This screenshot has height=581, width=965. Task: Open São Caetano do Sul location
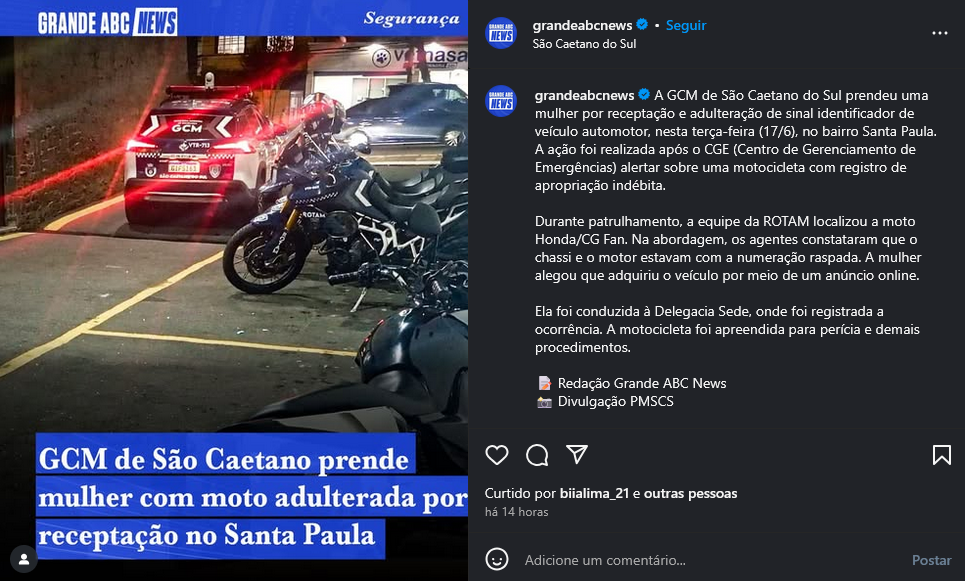584,44
